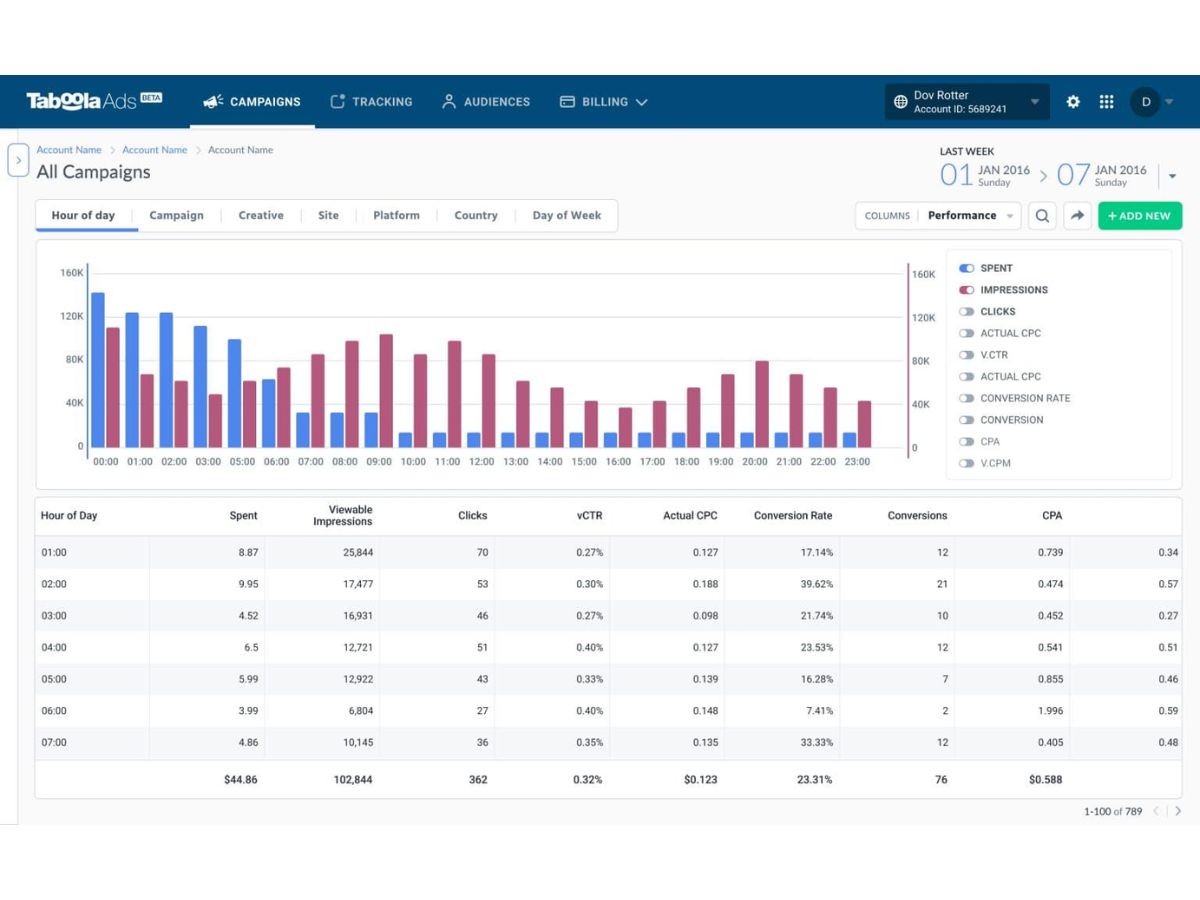Viewport: 1200px width, 900px height.
Task: Switch to the Creative tab
Action: (x=261, y=215)
